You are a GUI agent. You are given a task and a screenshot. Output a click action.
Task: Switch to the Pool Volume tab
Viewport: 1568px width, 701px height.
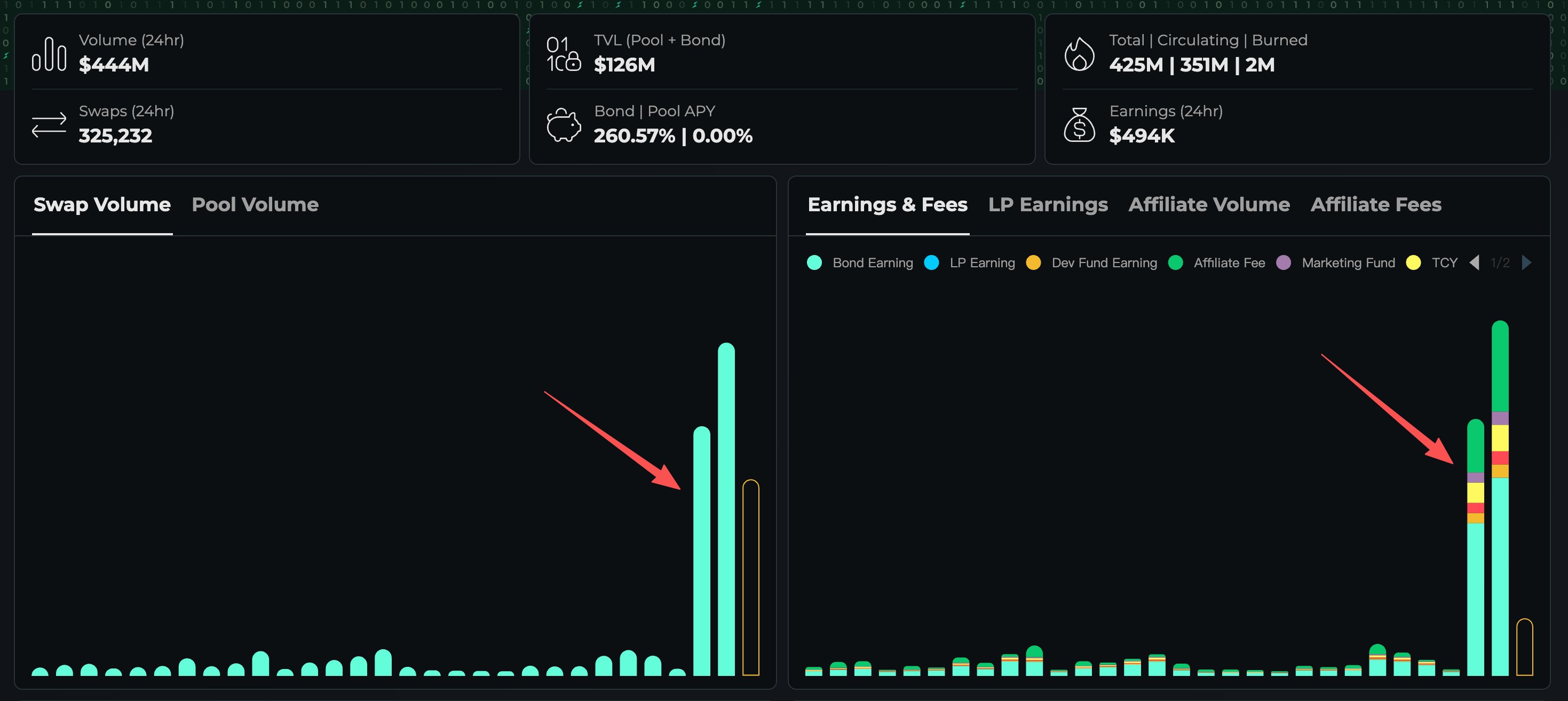[255, 204]
